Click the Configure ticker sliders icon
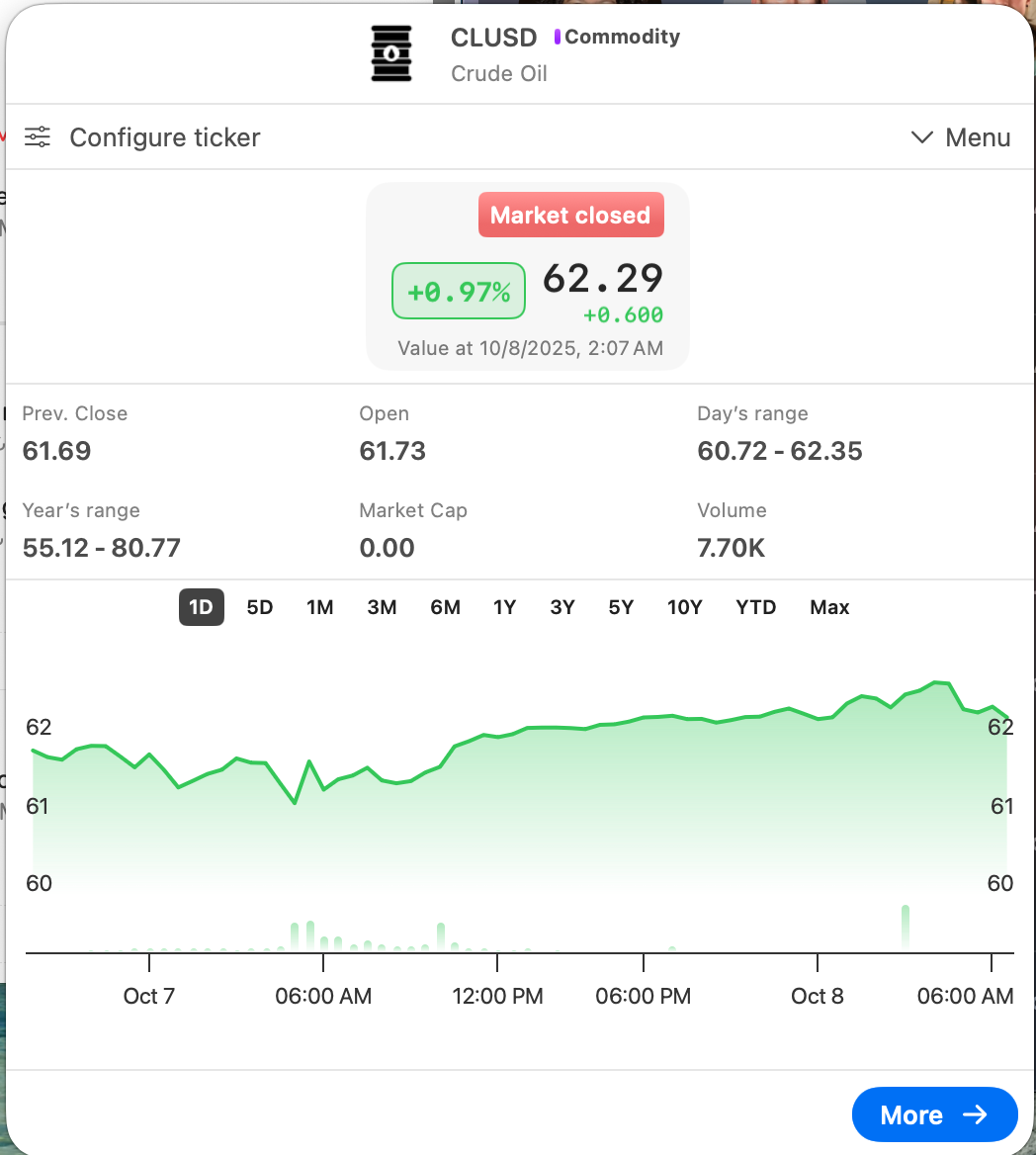 (38, 137)
